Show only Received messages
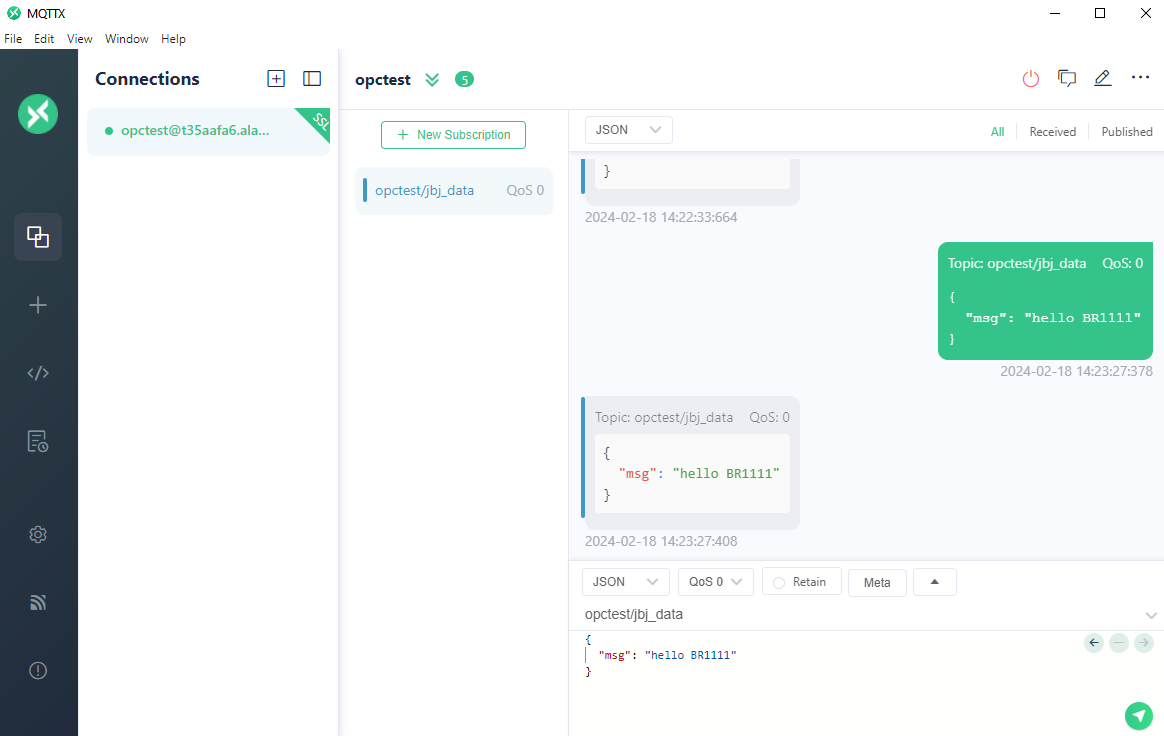 (x=1052, y=132)
